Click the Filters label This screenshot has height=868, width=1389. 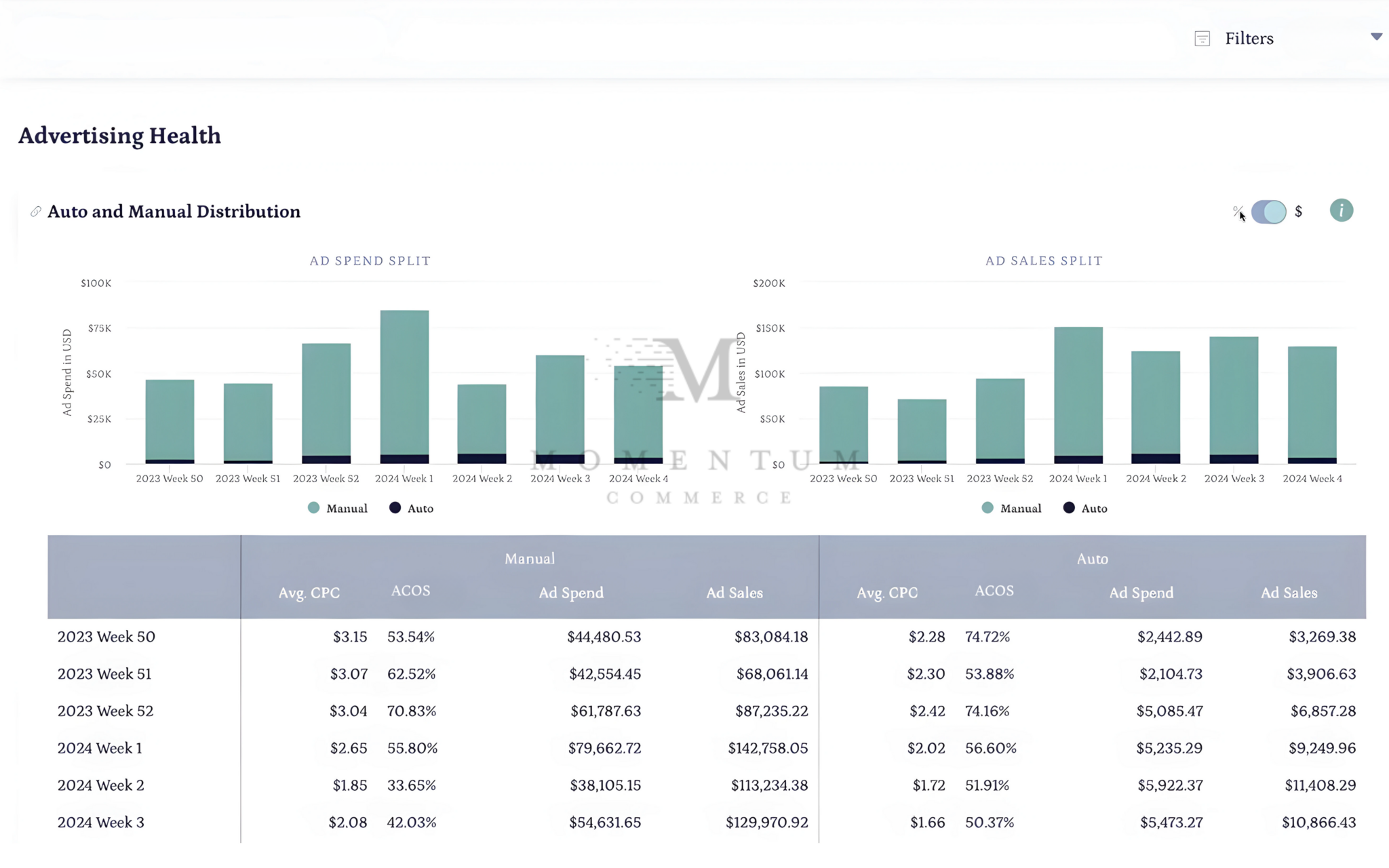click(x=1249, y=39)
